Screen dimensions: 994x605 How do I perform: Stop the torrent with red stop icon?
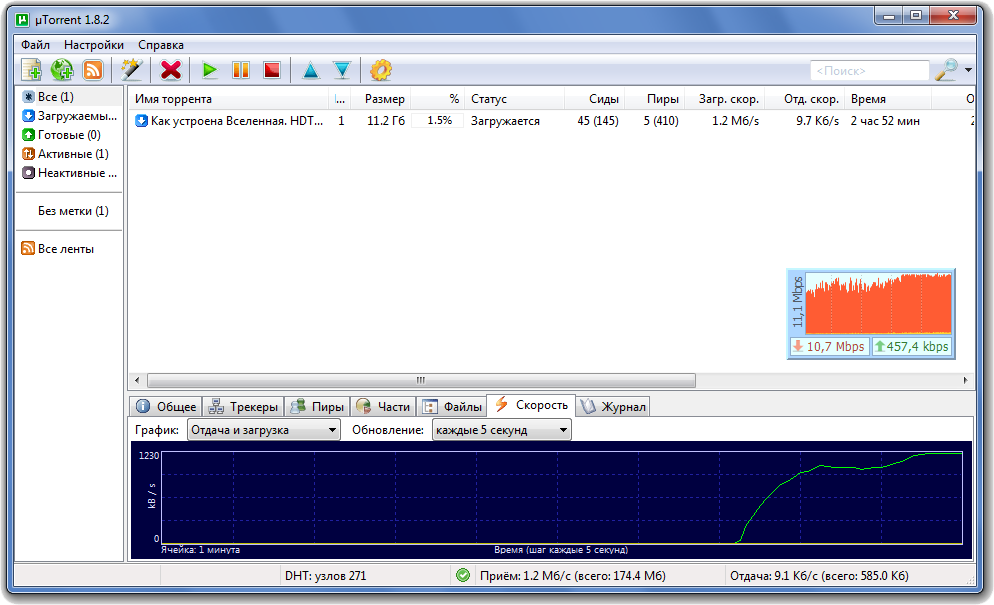272,70
